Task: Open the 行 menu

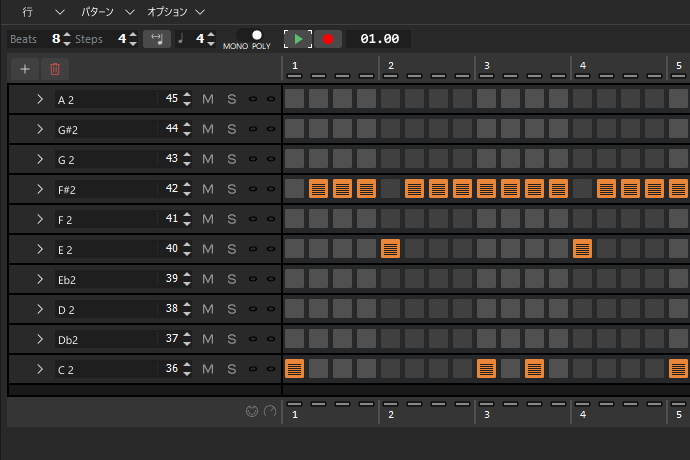Action: click(29, 12)
